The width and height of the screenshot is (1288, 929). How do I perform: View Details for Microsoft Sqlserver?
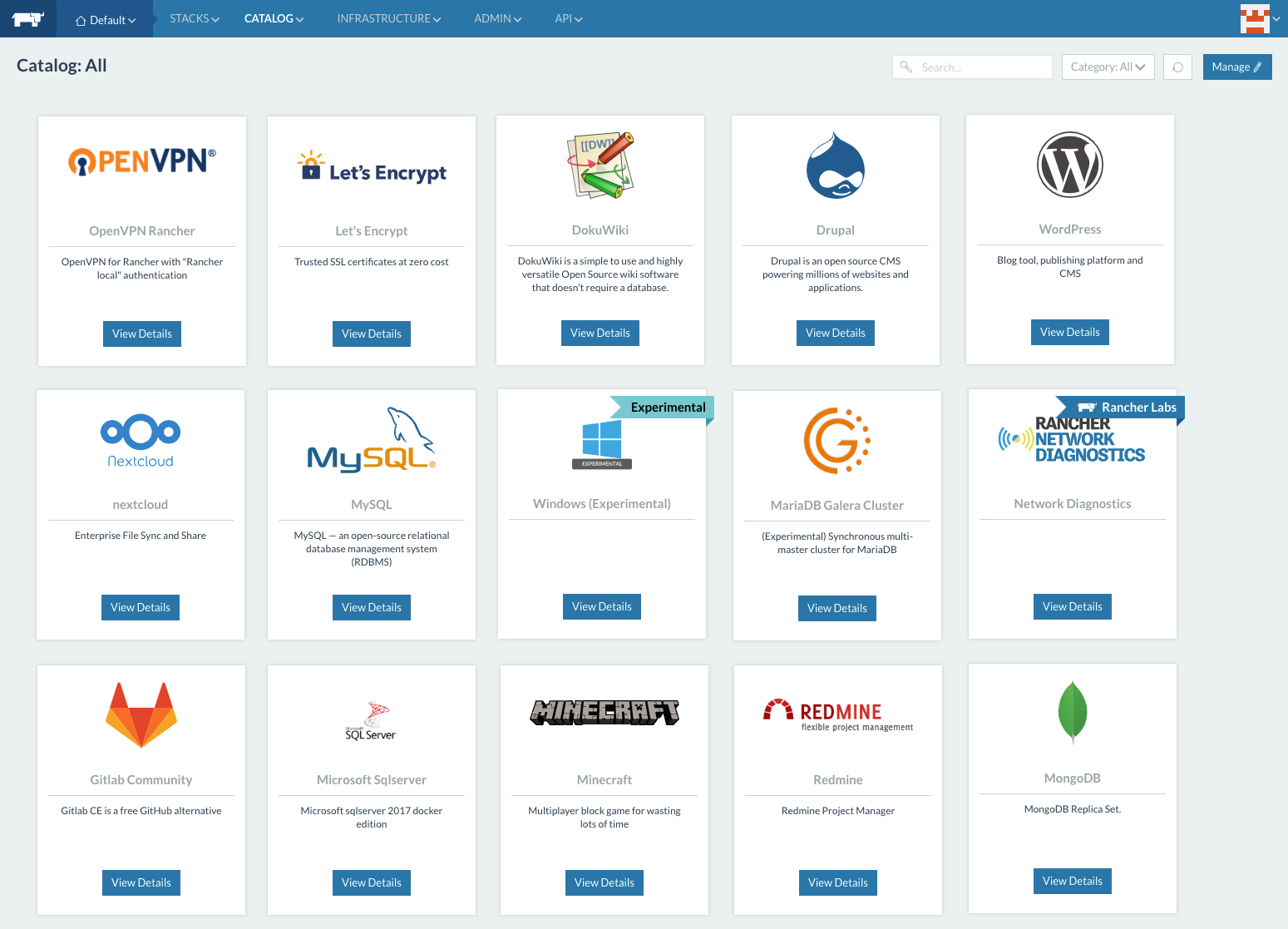tap(372, 882)
